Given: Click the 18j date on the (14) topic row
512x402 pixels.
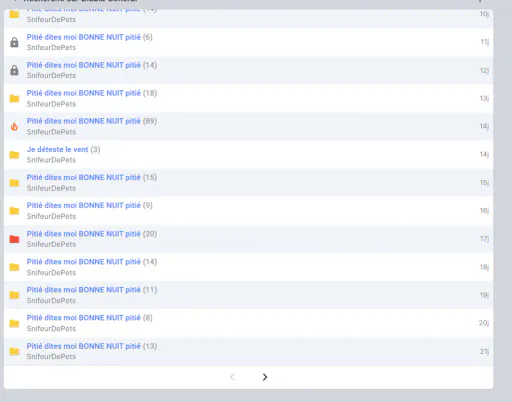Looking at the screenshot, I should pos(485,267).
